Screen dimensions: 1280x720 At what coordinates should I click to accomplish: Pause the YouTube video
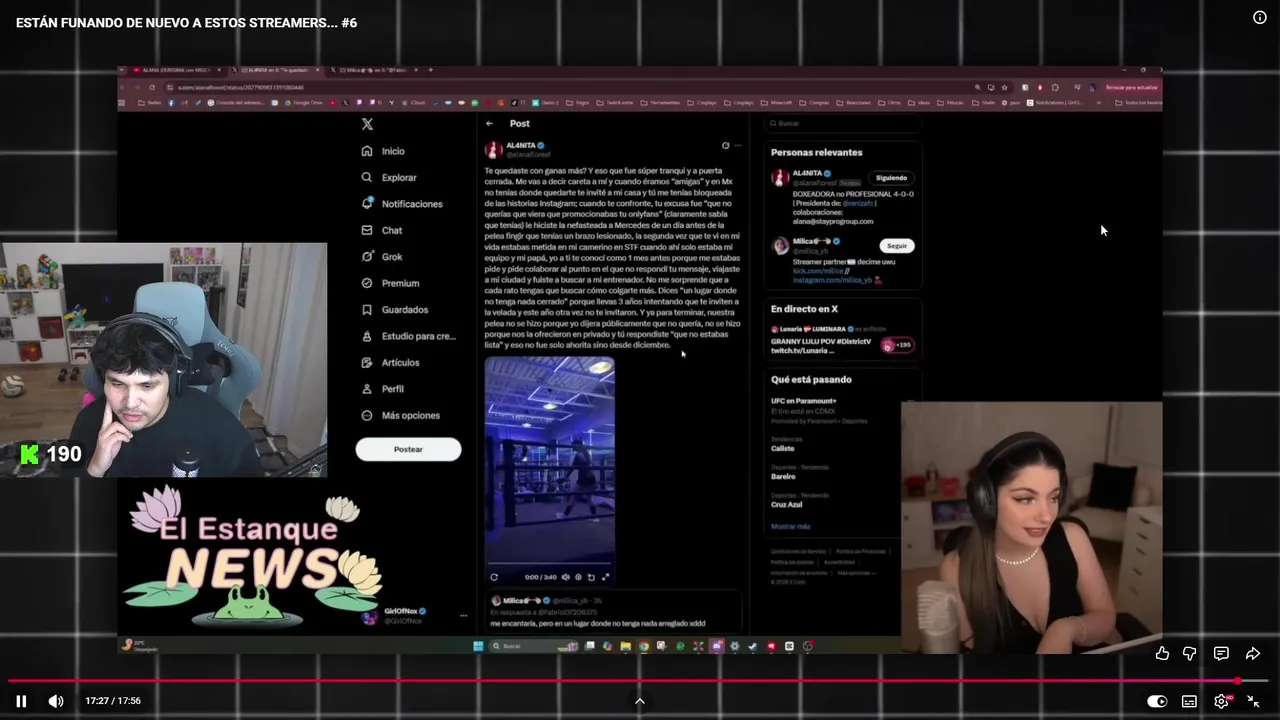point(21,701)
